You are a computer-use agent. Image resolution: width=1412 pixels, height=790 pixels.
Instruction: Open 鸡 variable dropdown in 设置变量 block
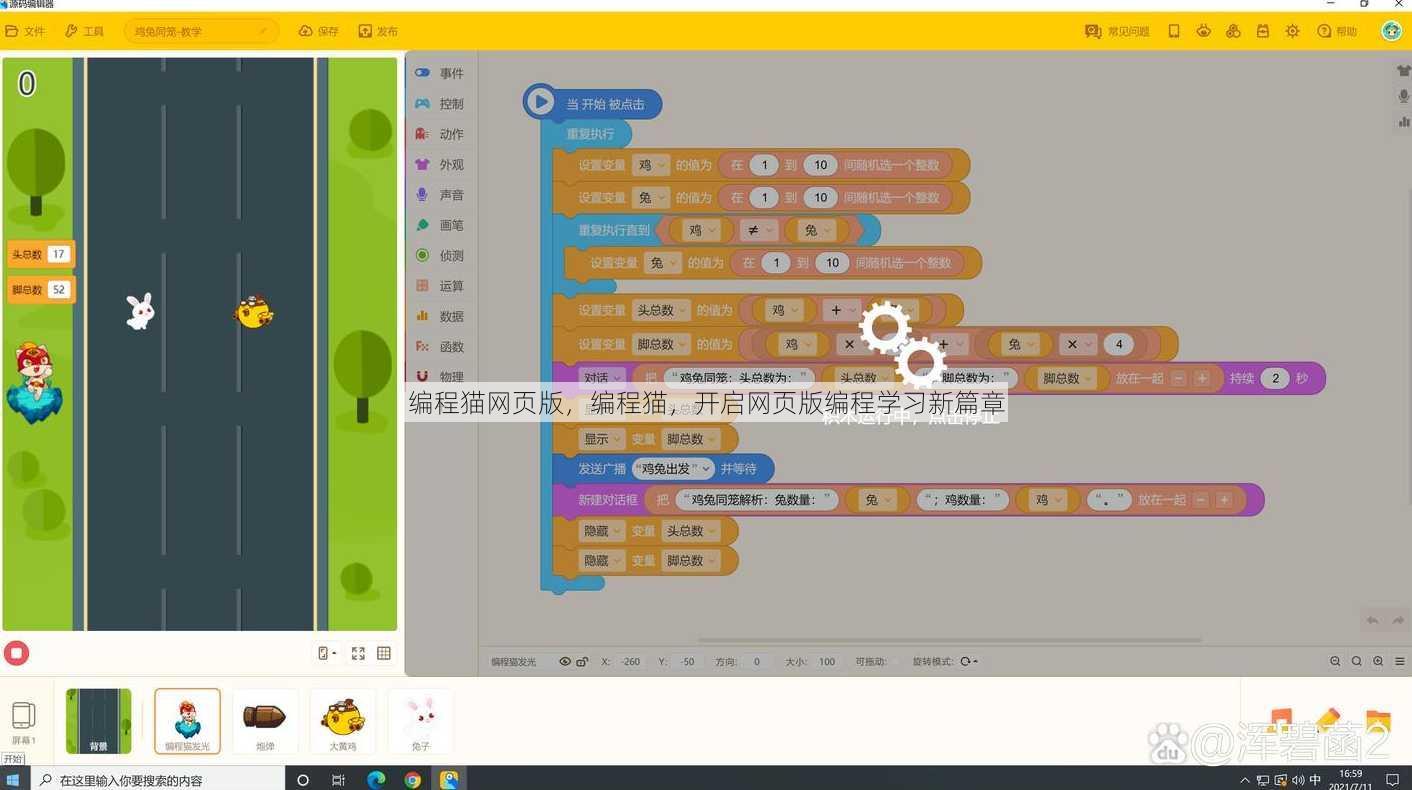click(651, 165)
